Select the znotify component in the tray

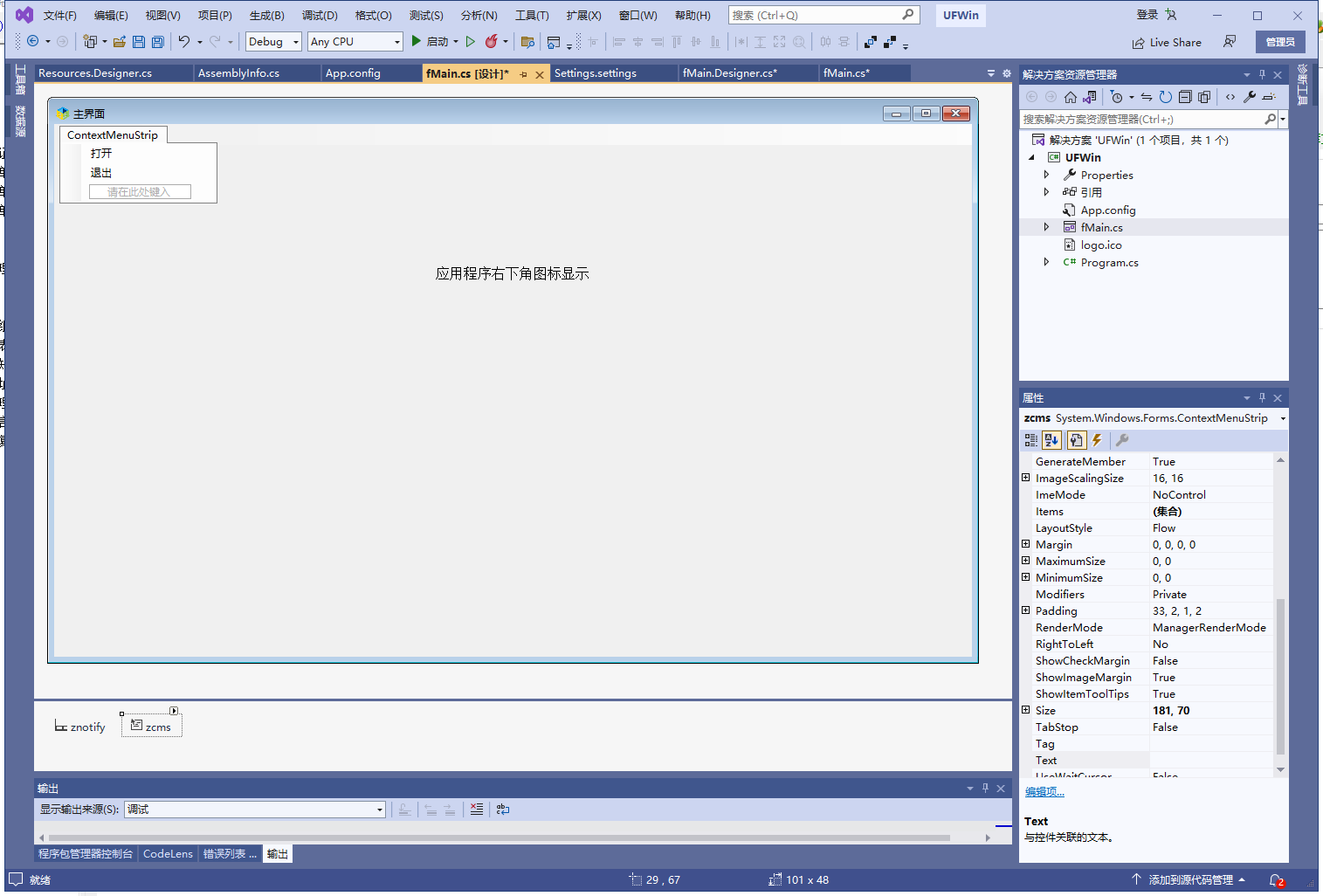pos(79,727)
